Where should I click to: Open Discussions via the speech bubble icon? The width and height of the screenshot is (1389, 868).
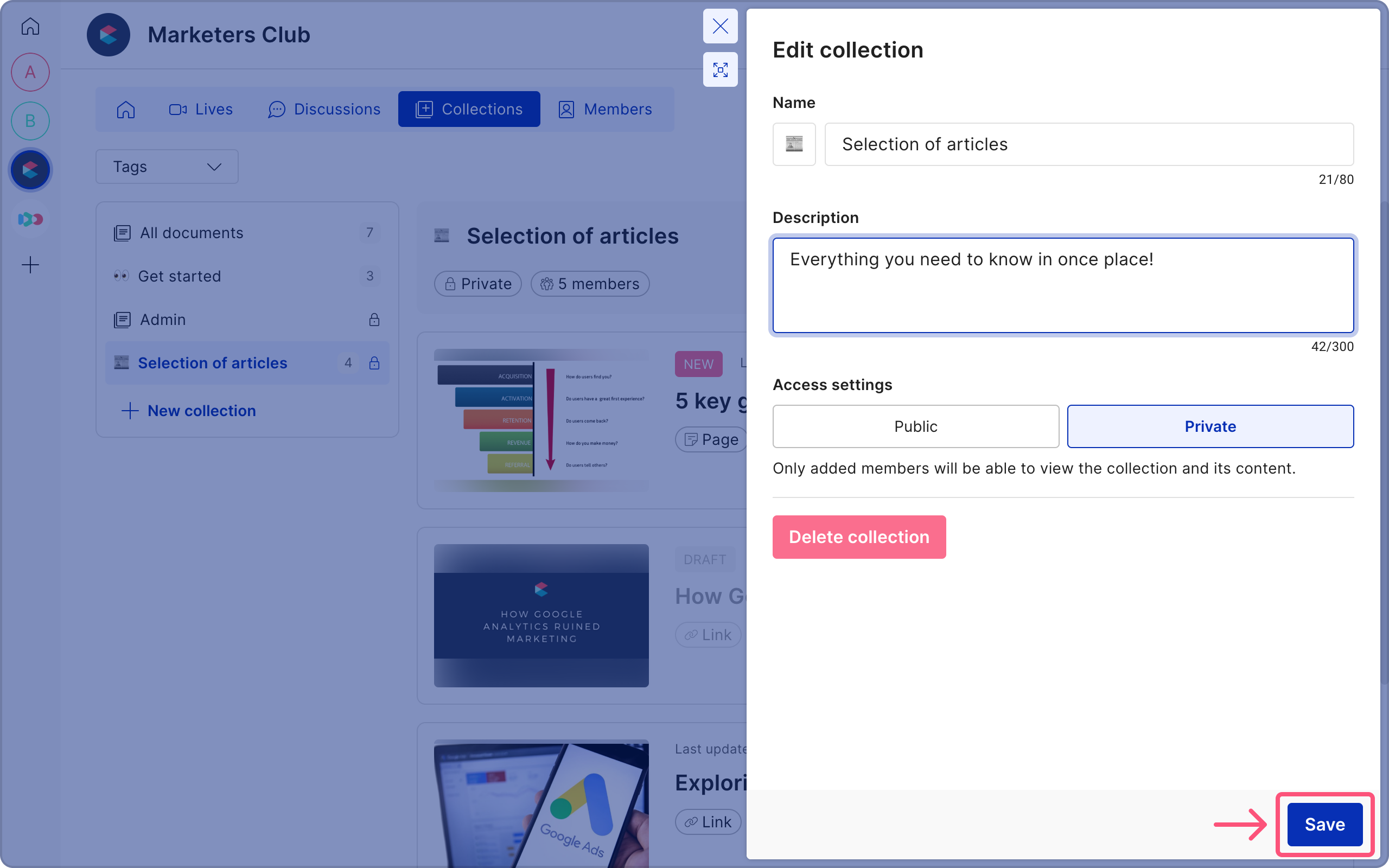[x=277, y=109]
